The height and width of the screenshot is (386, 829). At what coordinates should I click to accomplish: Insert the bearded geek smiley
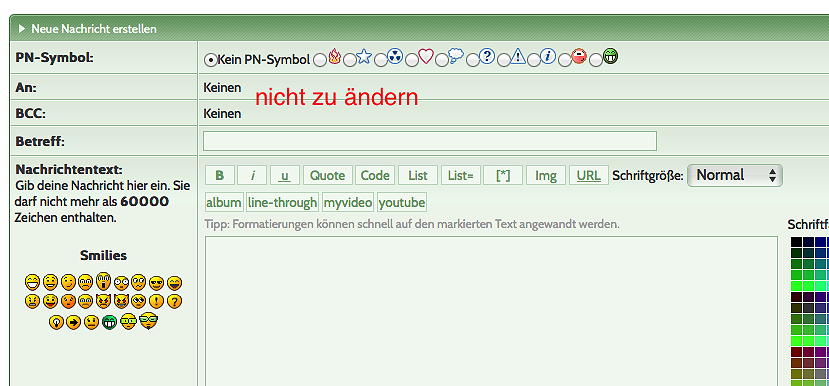[149, 321]
